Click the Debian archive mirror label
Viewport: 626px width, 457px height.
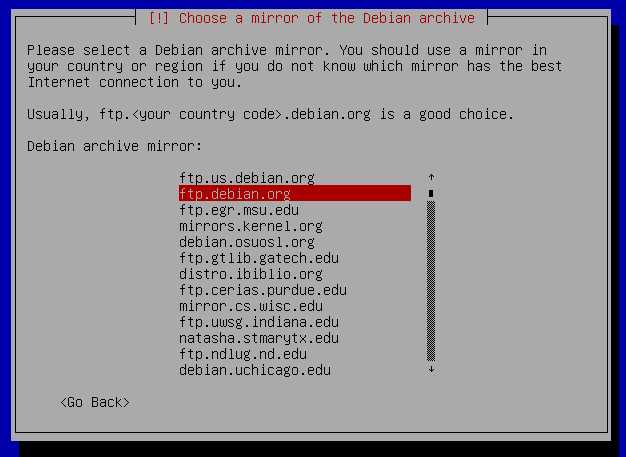pyautogui.click(x=115, y=146)
